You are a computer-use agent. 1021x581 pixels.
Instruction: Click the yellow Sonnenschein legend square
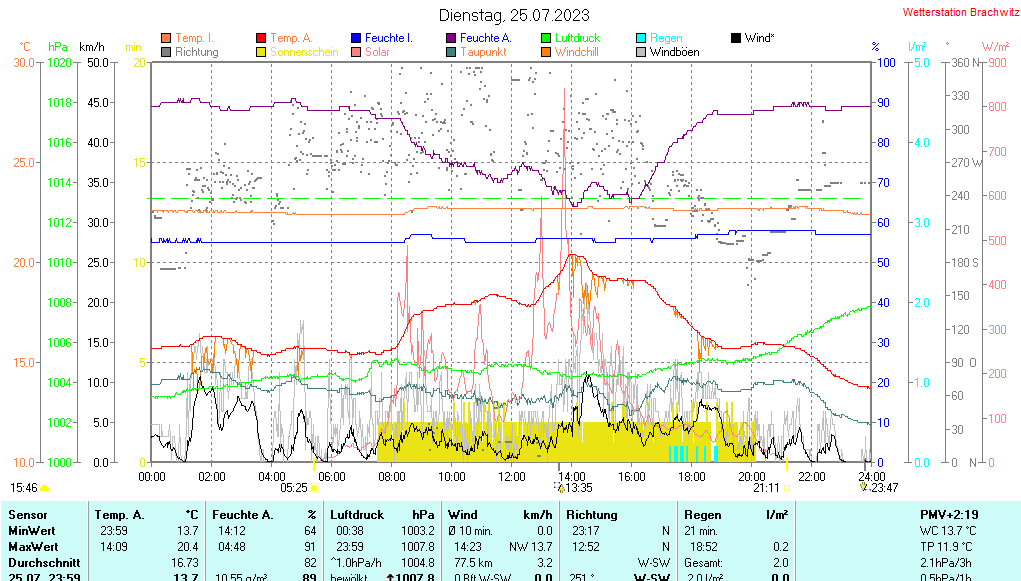pyautogui.click(x=261, y=52)
